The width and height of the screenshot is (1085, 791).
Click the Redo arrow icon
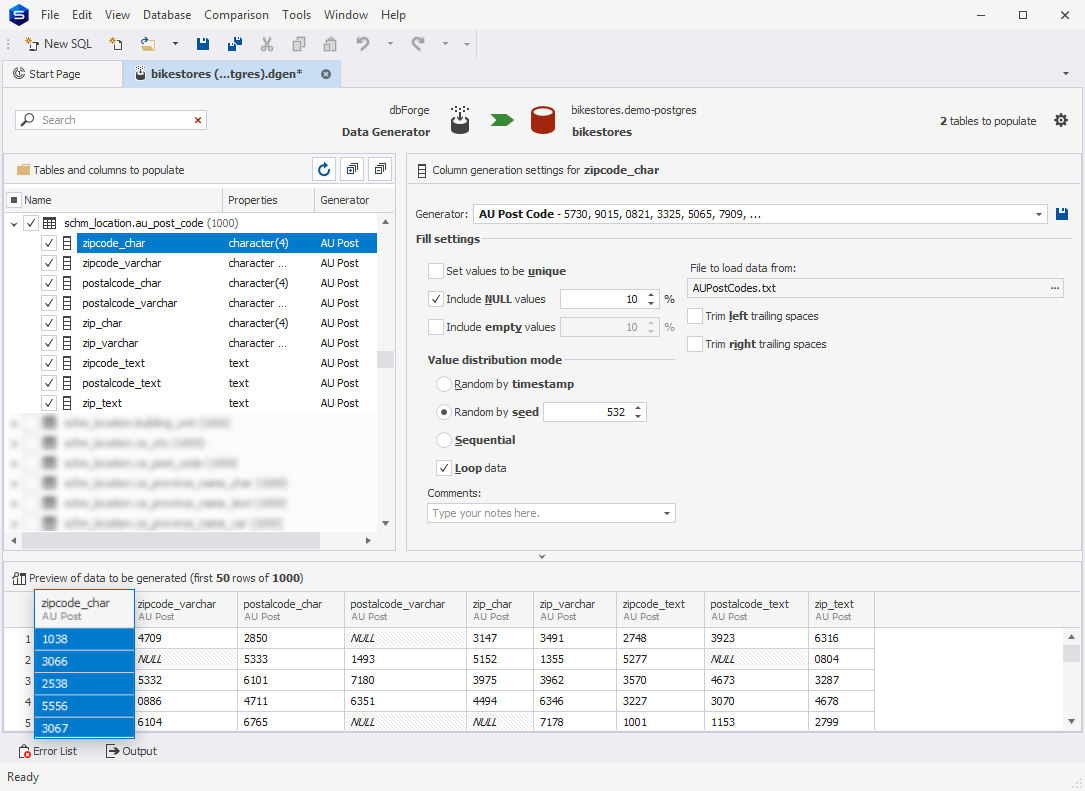[418, 44]
